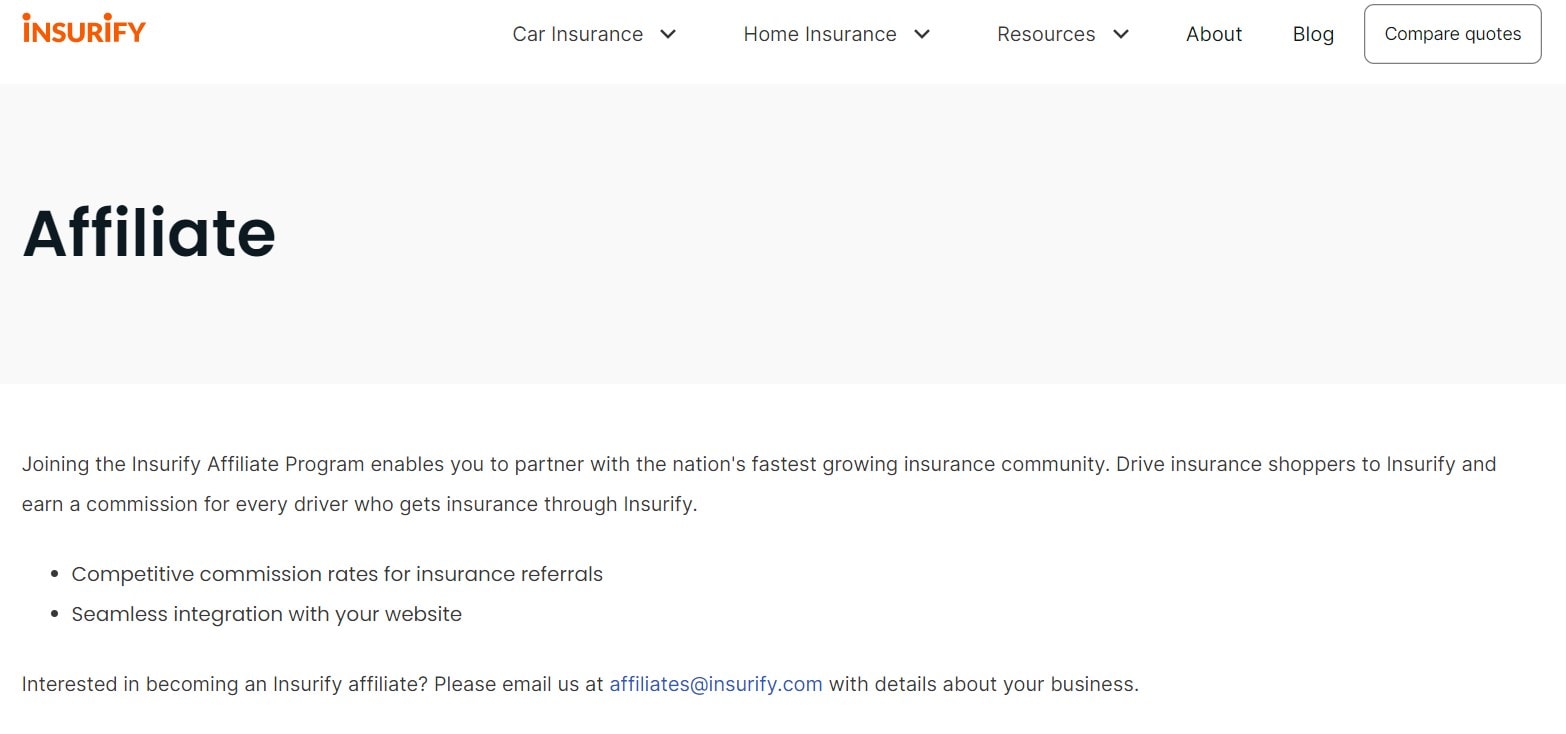Click the Insurify logo
This screenshot has height=734, width=1566.
(x=84, y=29)
